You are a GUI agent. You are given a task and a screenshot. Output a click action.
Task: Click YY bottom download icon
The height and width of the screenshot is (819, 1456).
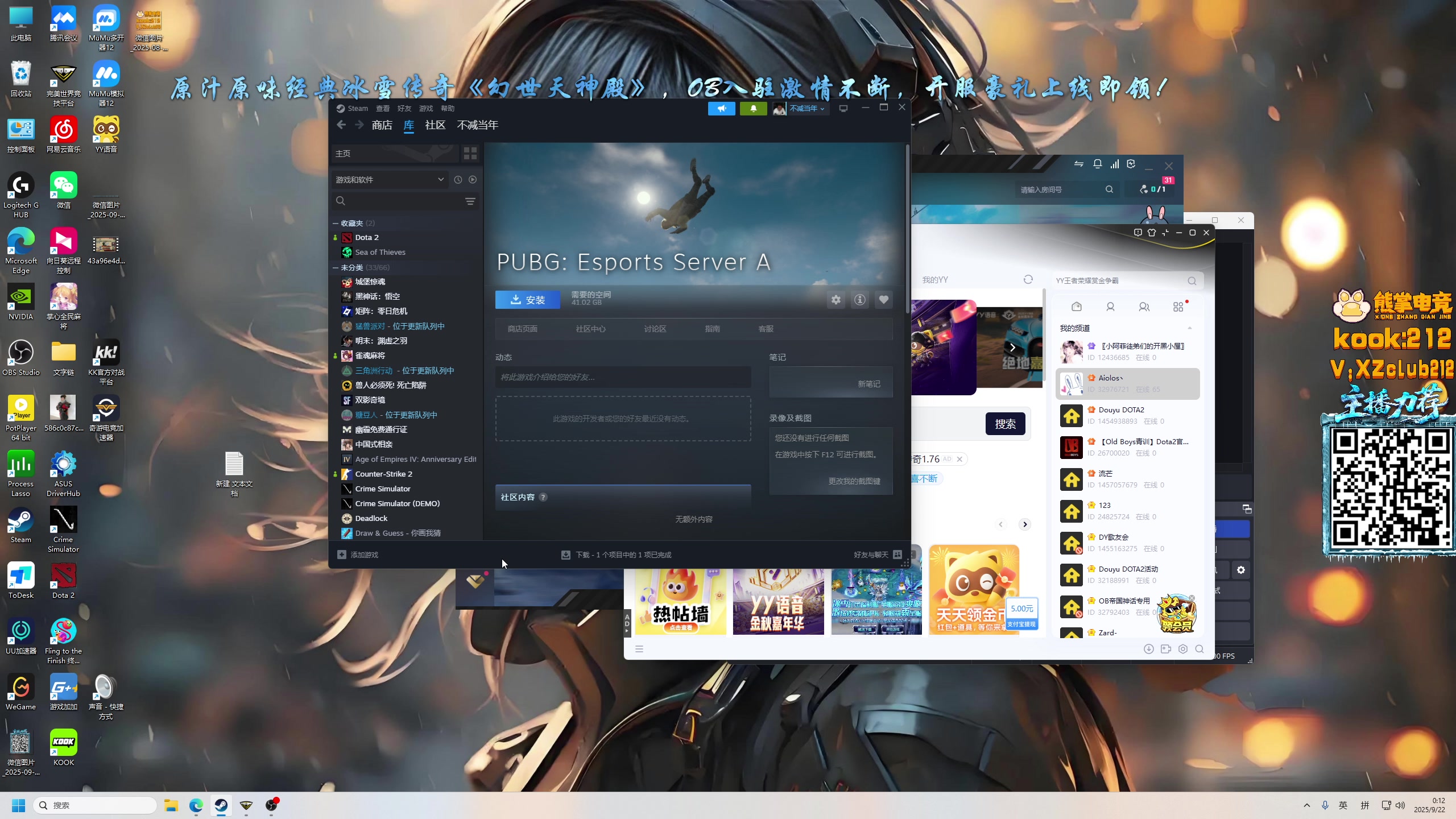1148,649
